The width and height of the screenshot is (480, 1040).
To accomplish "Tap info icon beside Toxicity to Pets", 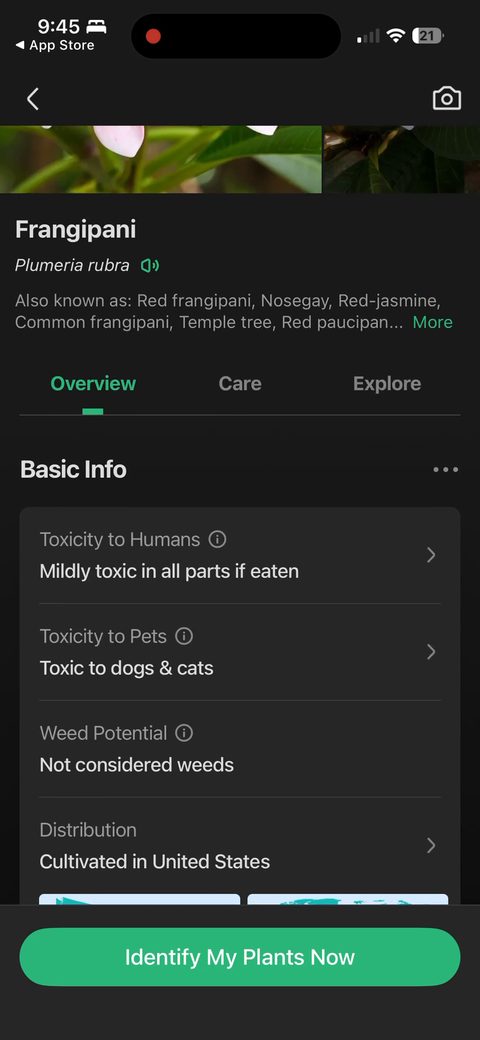I will (x=184, y=636).
